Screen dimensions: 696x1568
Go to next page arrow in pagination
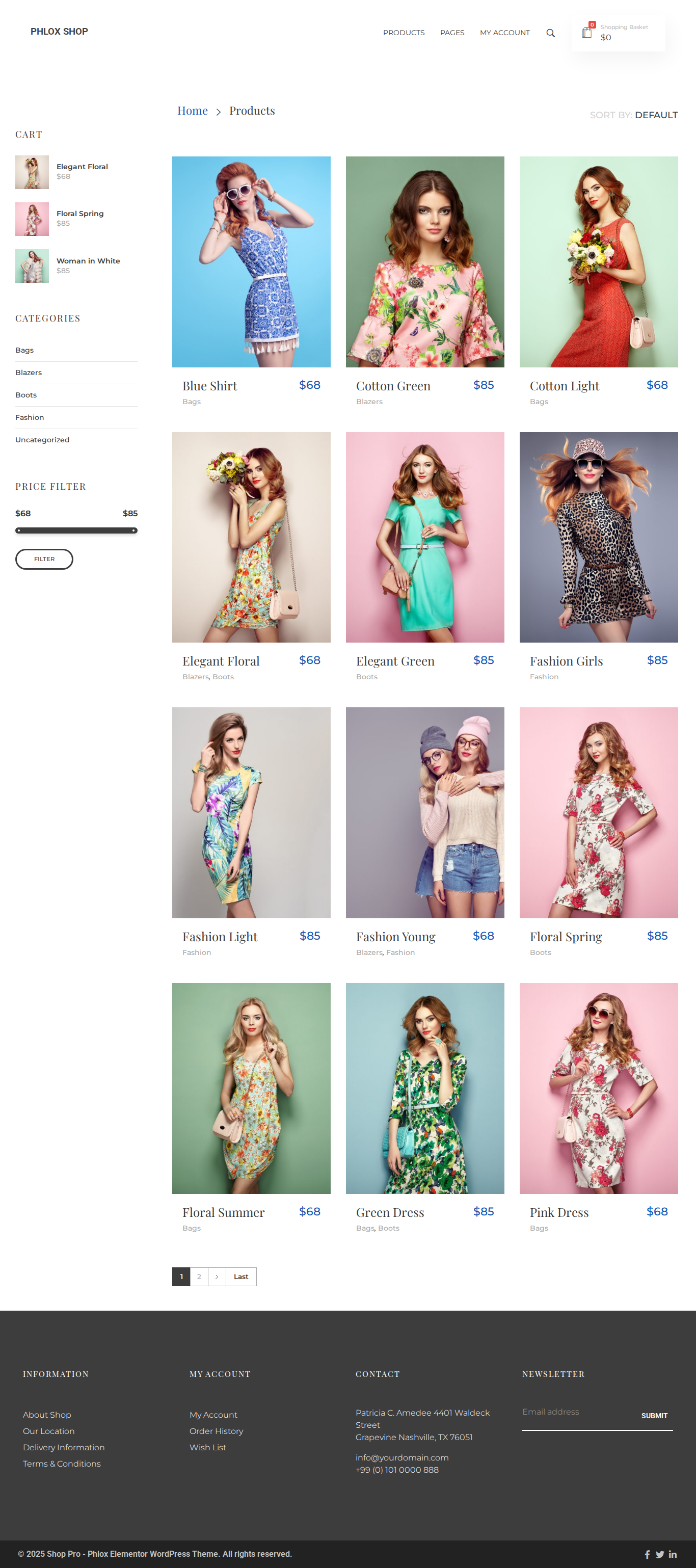coord(217,1277)
